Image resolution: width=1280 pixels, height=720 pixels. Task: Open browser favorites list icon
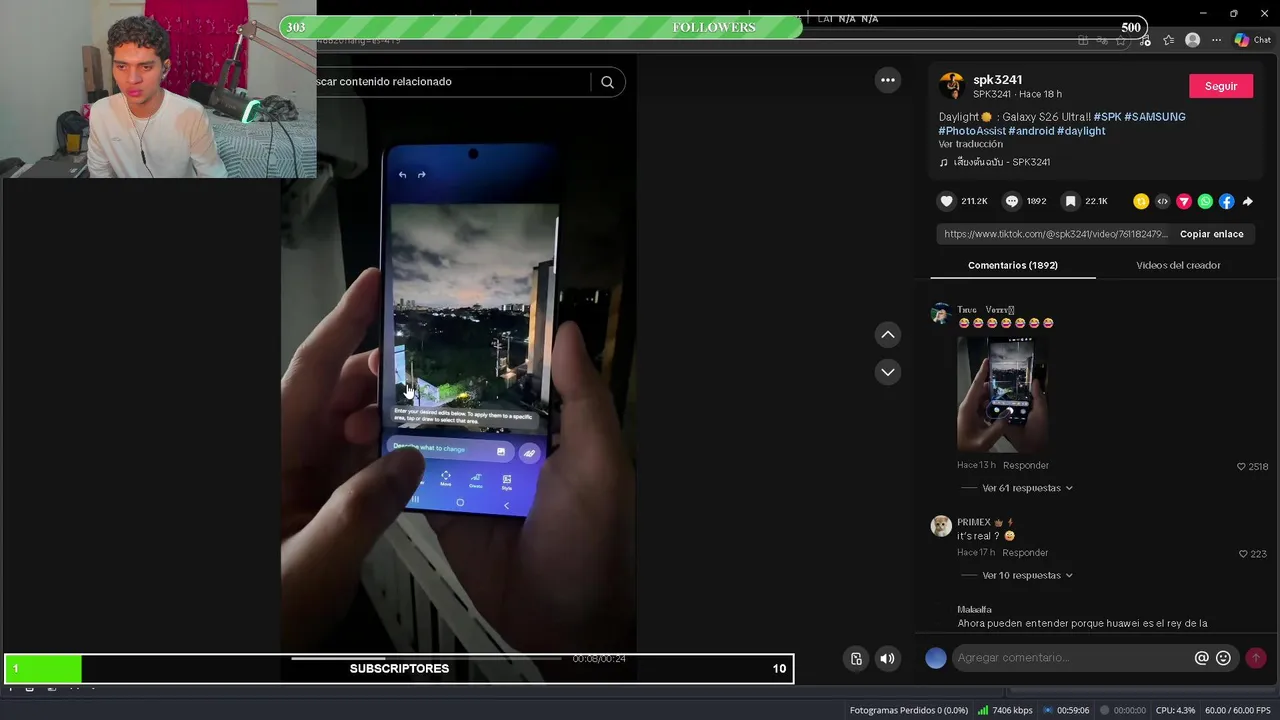point(1168,40)
